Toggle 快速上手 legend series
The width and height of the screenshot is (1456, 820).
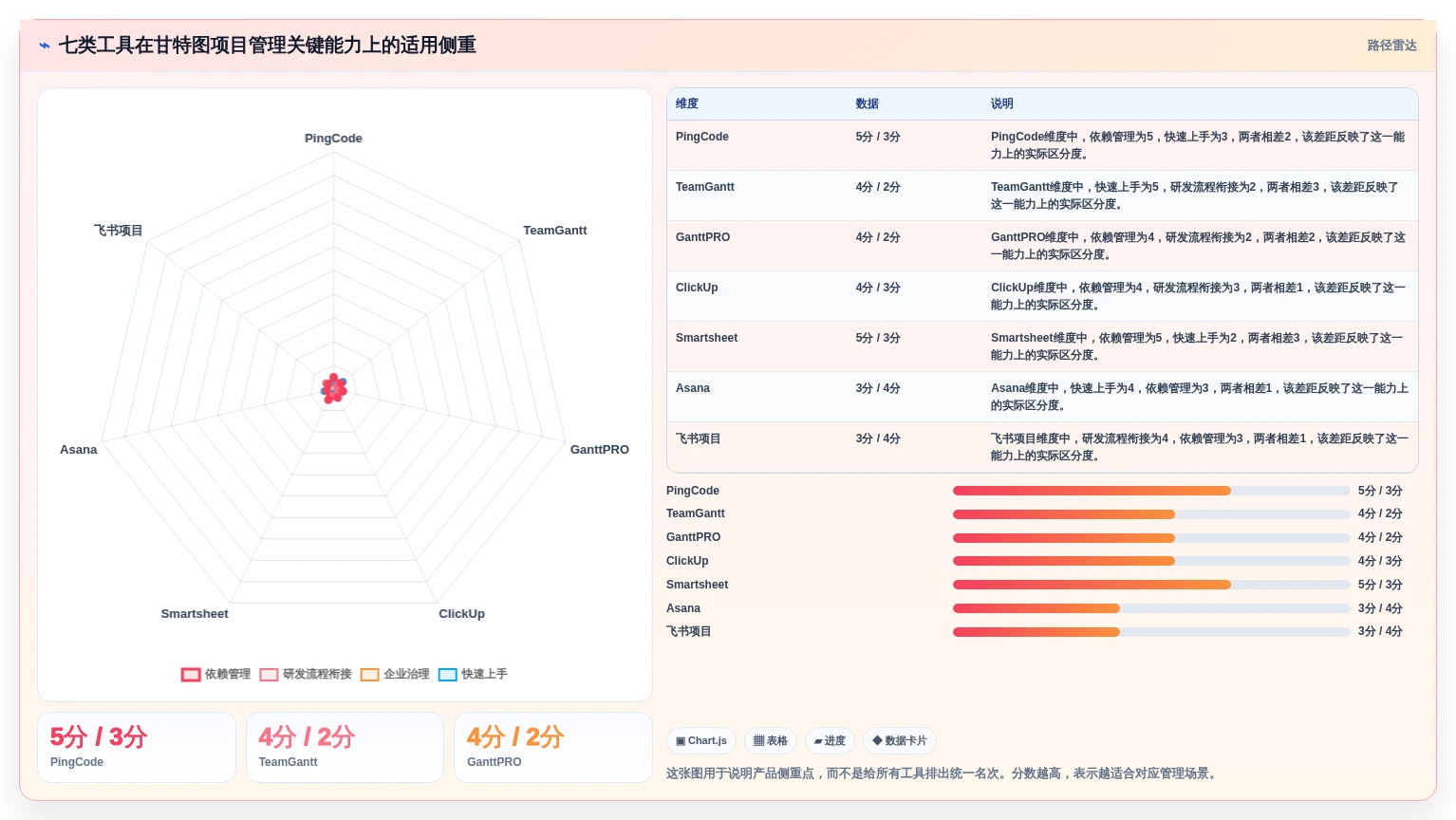pyautogui.click(x=473, y=675)
